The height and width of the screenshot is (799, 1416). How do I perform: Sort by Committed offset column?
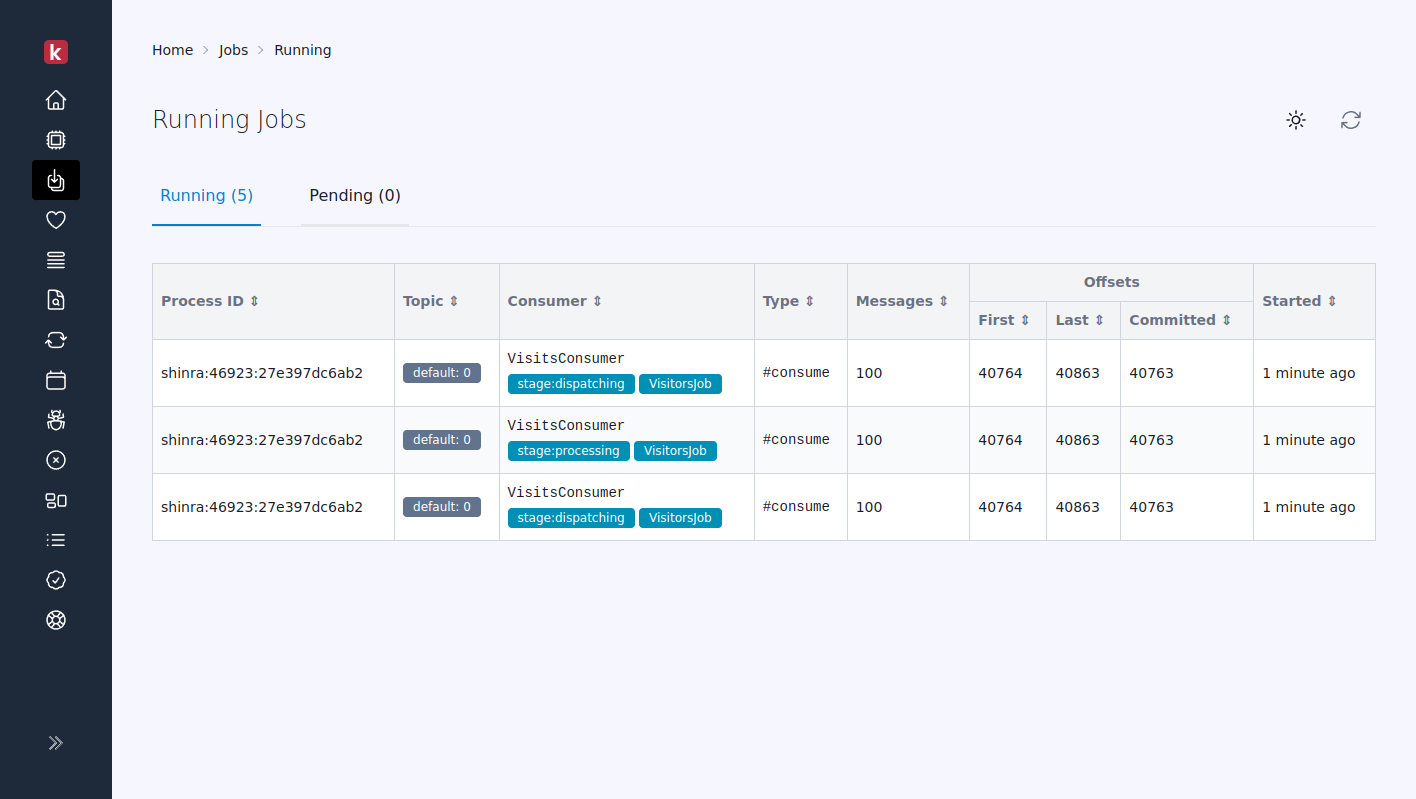1180,320
